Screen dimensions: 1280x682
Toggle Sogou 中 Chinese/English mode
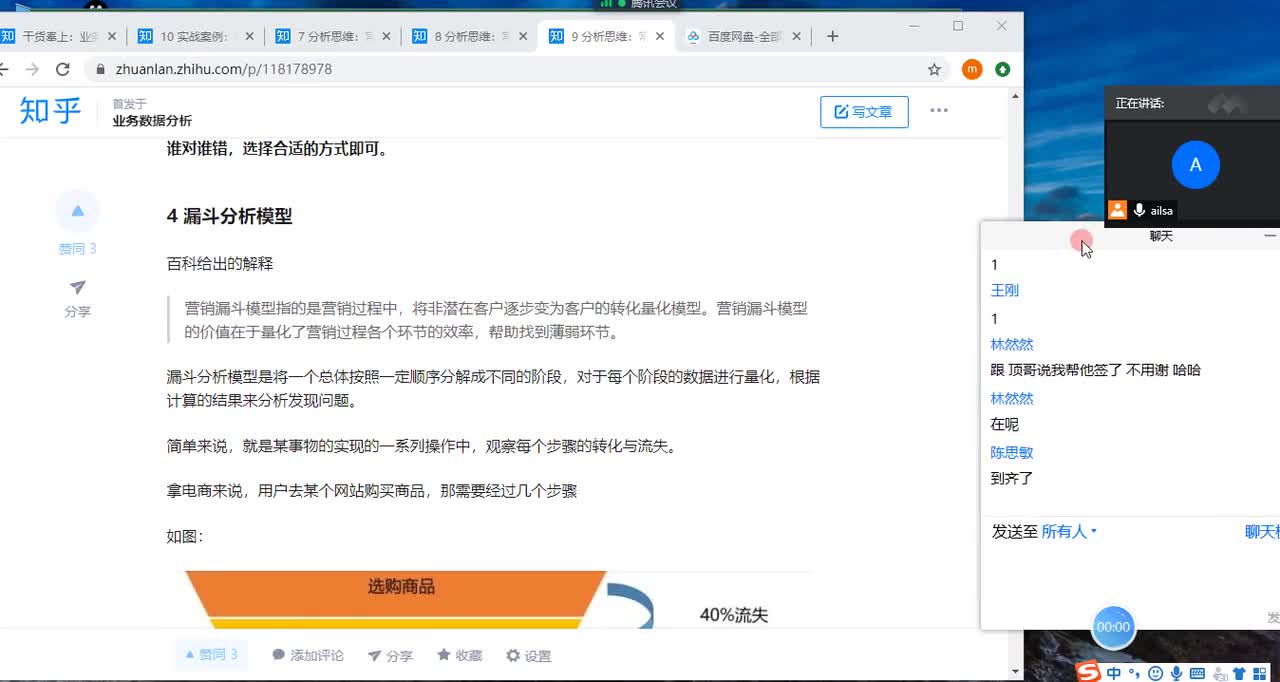(x=1114, y=673)
